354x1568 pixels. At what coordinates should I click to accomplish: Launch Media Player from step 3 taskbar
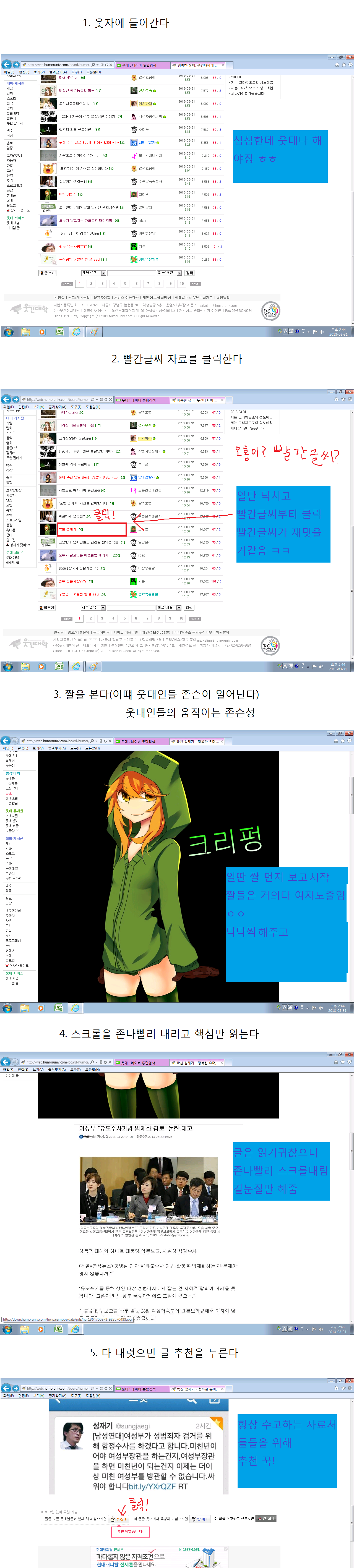41,1008
